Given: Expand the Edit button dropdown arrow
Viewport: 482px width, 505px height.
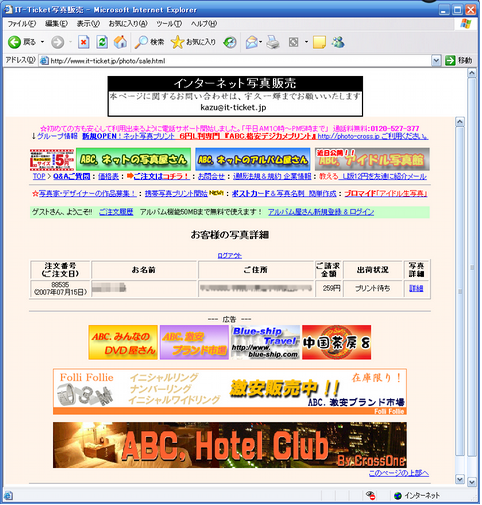Looking at the screenshot, I should (306, 42).
